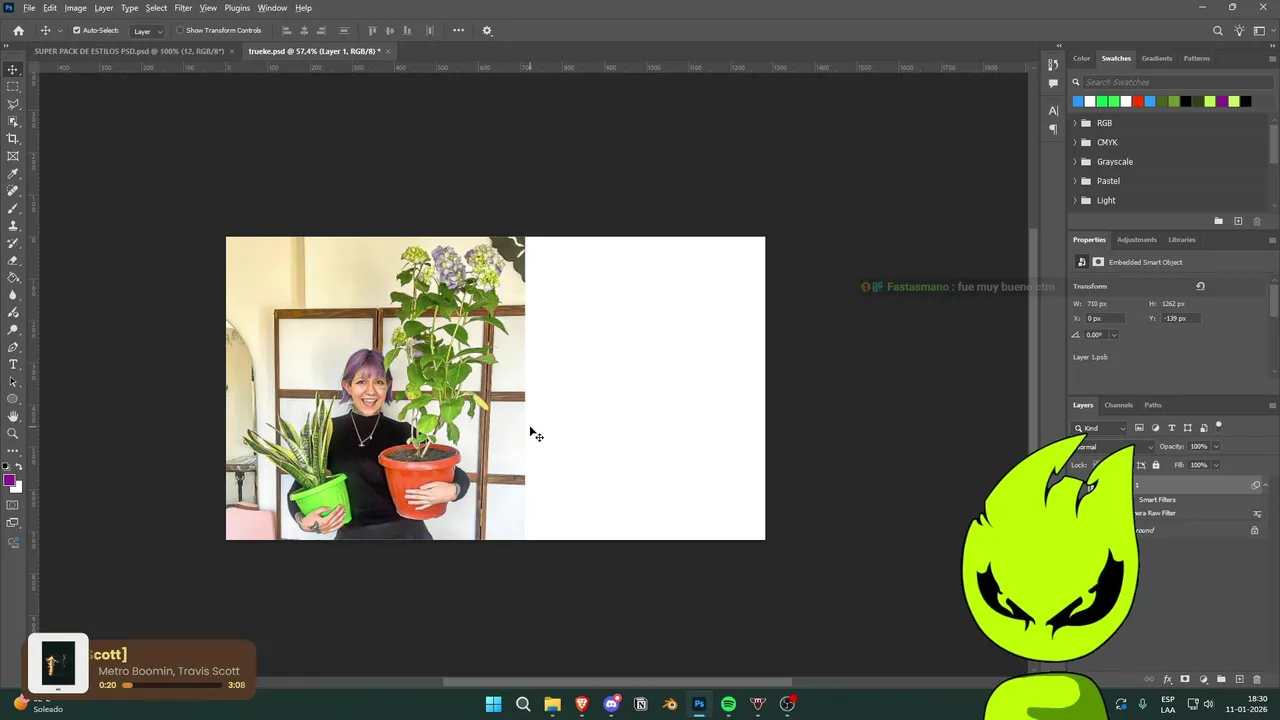Open Spotify from the Windows taskbar
Viewport: 1280px width, 720px height.
tap(728, 704)
